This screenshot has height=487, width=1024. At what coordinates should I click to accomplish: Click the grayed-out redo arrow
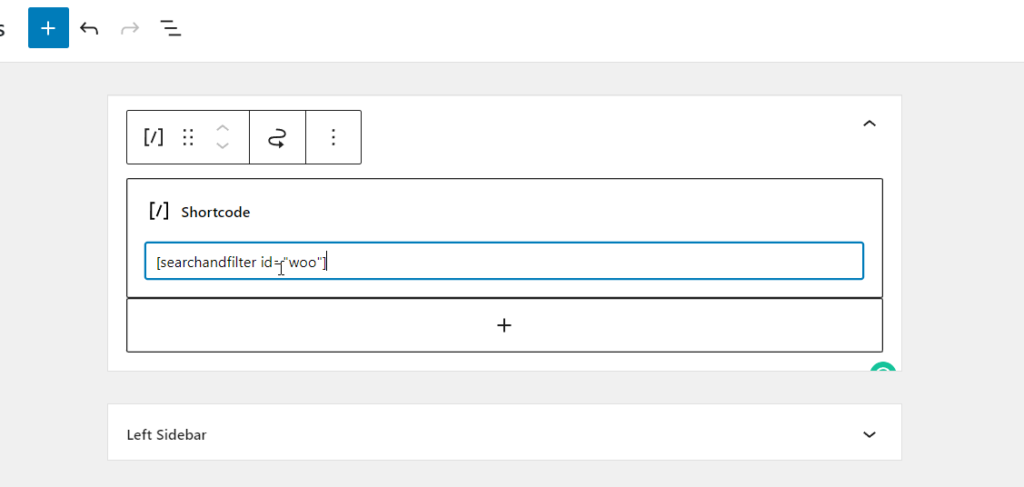click(130, 28)
